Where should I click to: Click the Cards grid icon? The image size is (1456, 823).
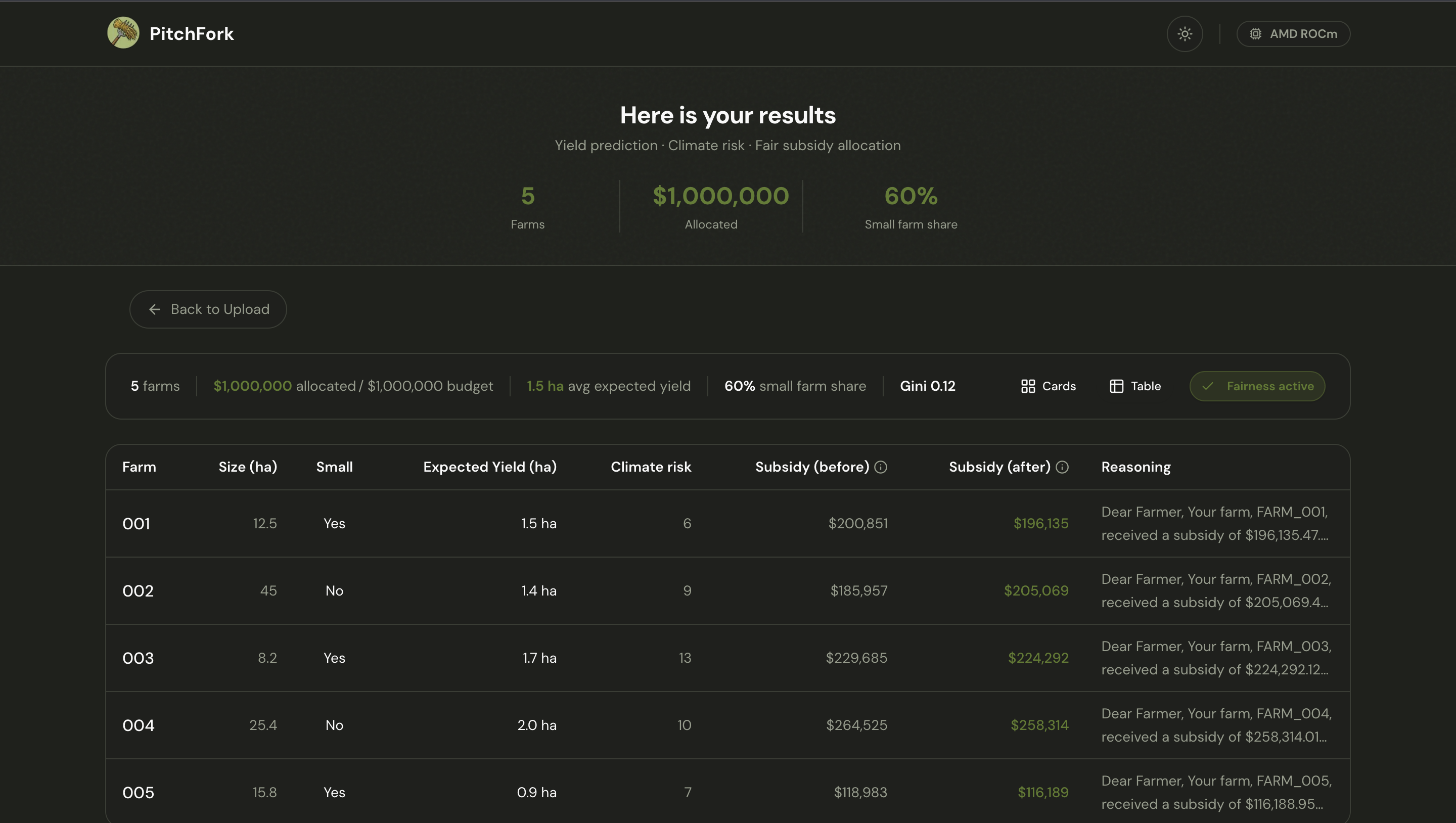[x=1028, y=386]
